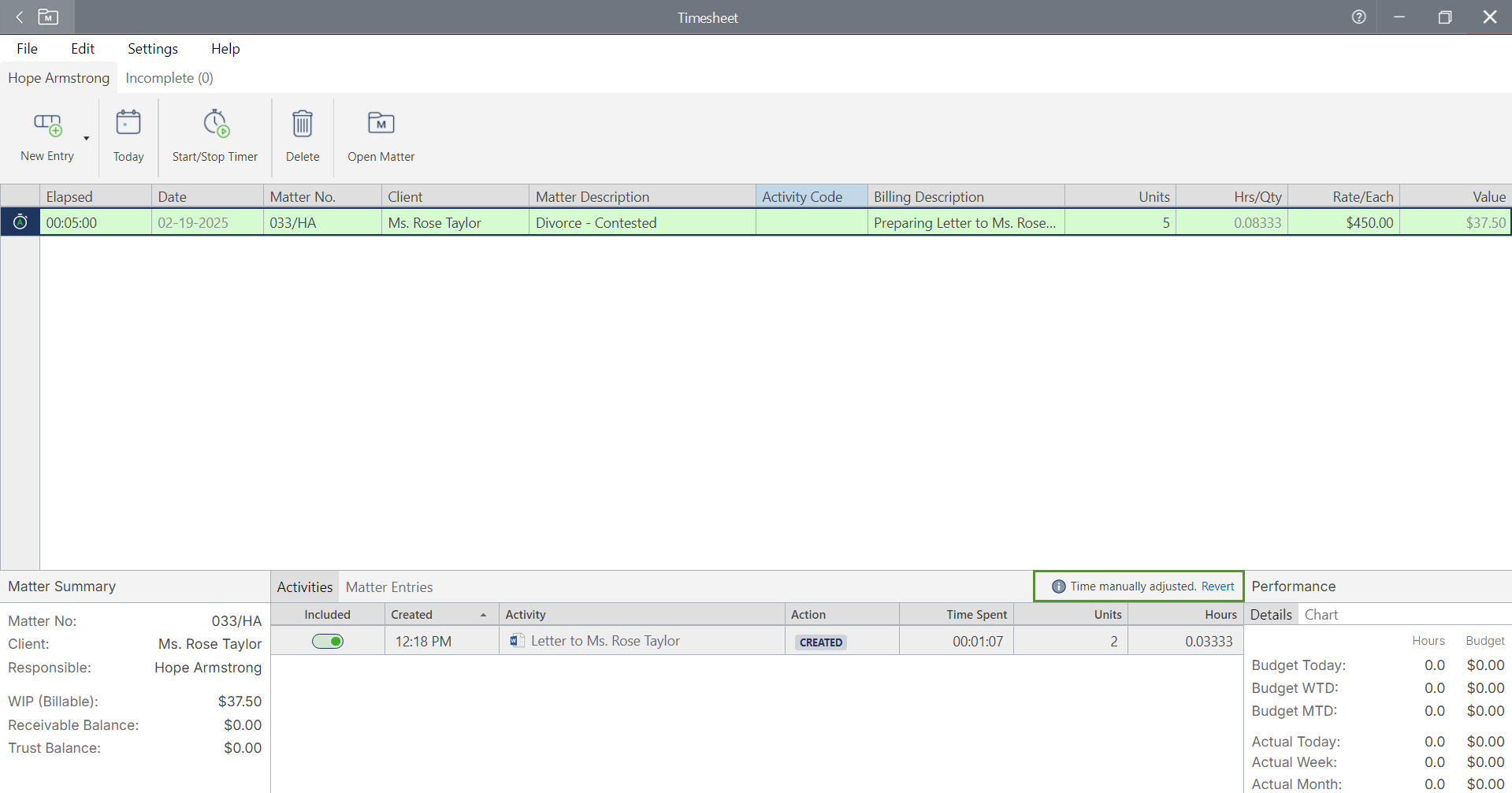Image resolution: width=1512 pixels, height=793 pixels.
Task: Click the Revert link
Action: point(1217,586)
